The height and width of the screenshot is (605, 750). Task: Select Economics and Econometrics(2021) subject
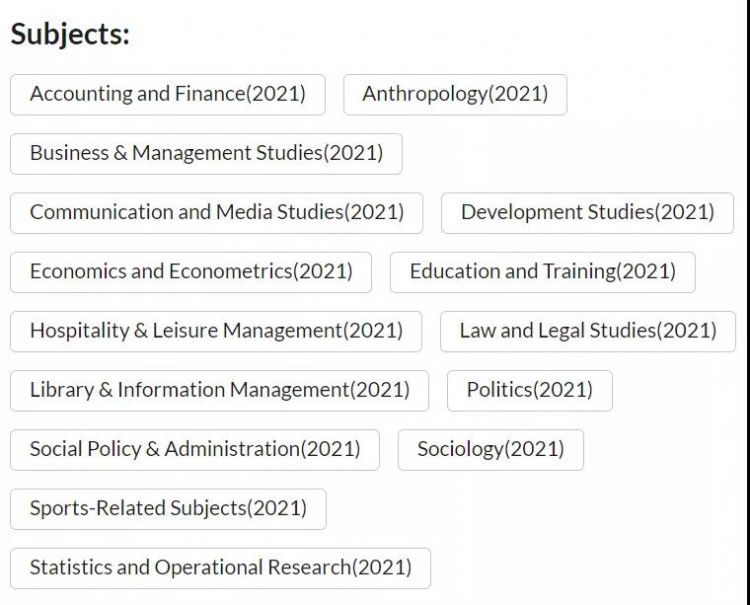(191, 271)
